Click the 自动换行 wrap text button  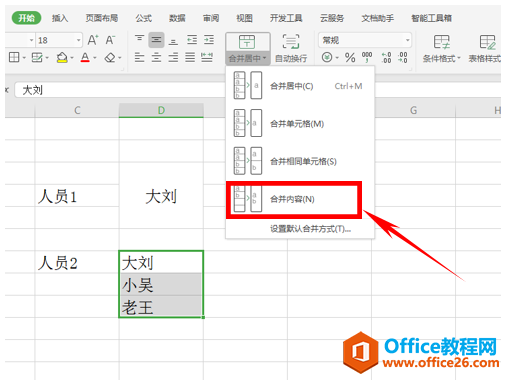(x=291, y=49)
